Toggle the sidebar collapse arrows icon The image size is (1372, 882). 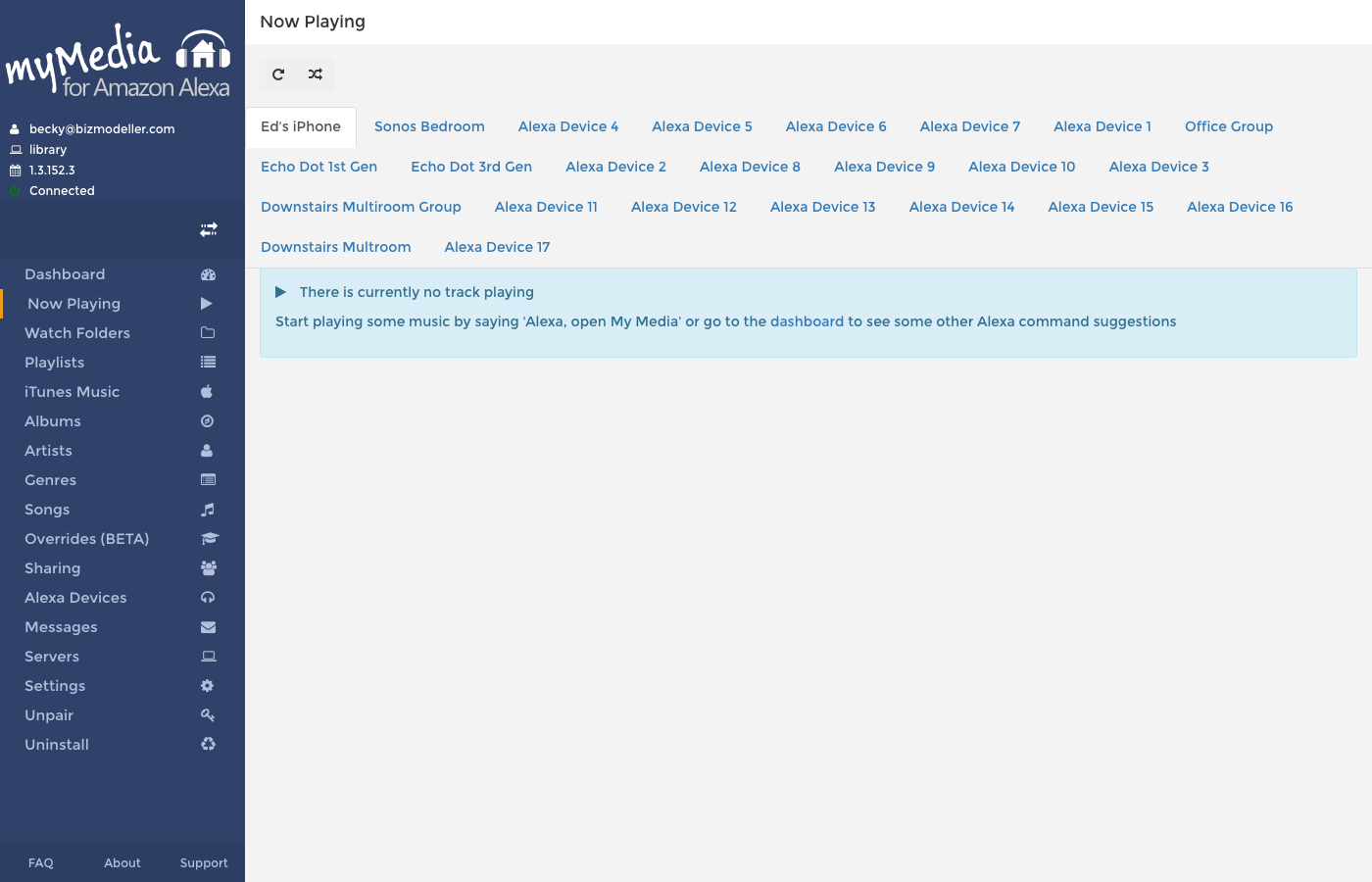point(208,229)
